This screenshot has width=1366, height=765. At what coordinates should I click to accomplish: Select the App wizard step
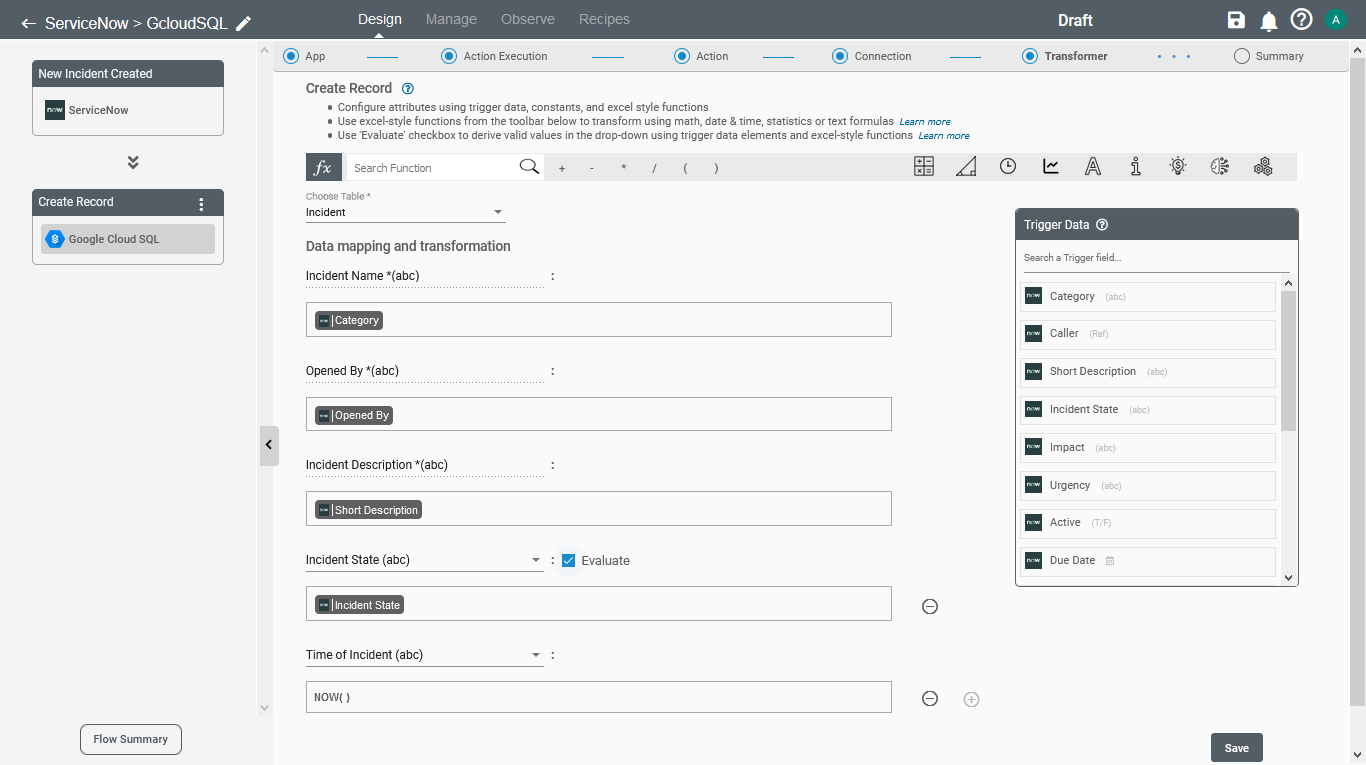click(x=304, y=56)
